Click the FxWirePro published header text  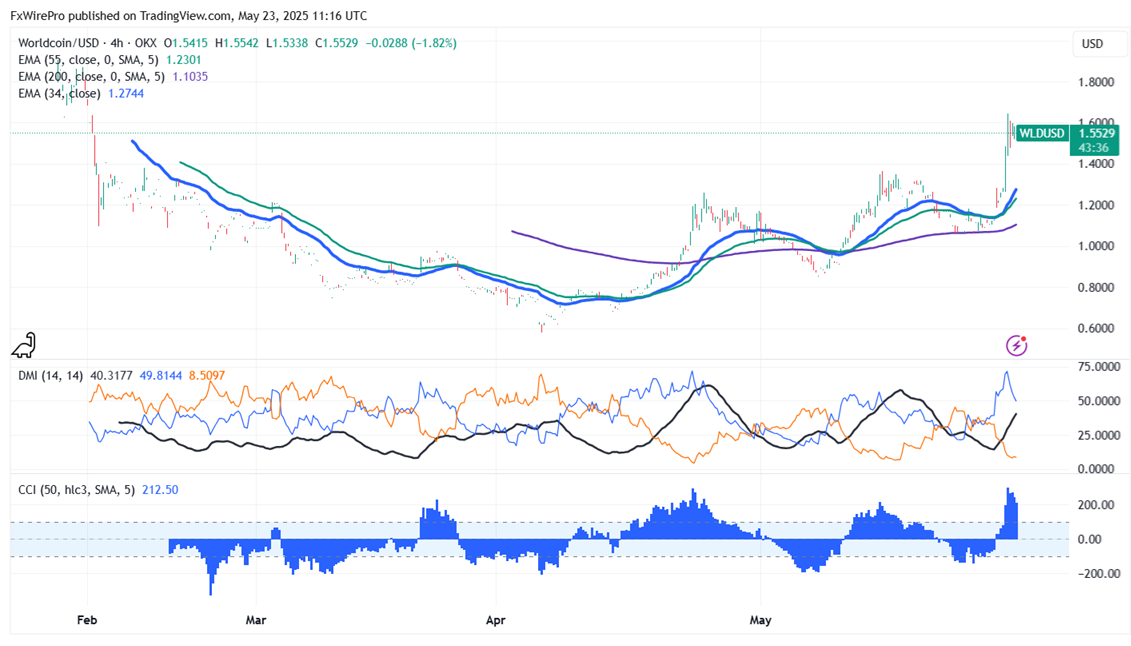[x=188, y=15]
